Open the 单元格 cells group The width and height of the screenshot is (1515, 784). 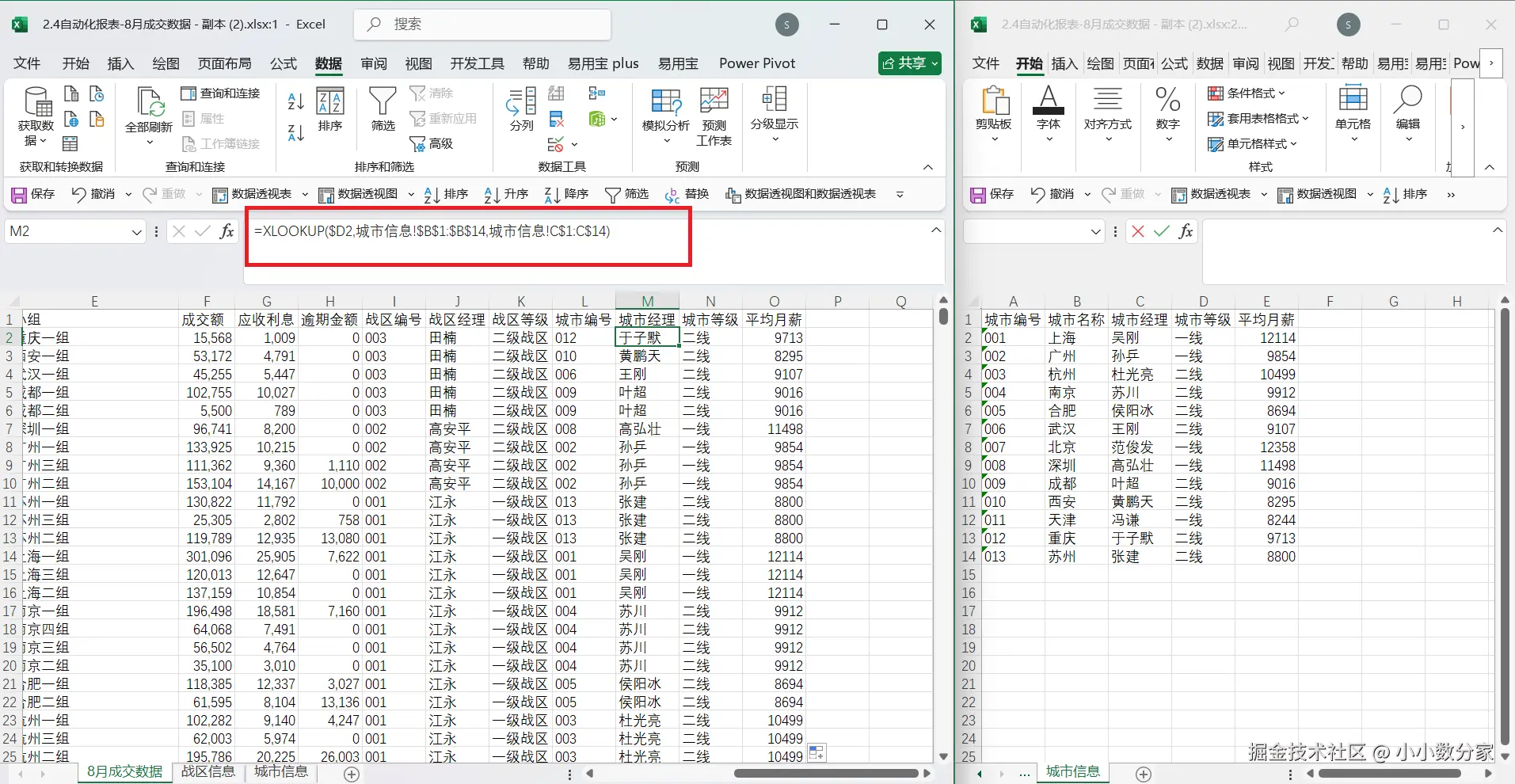point(1353,115)
